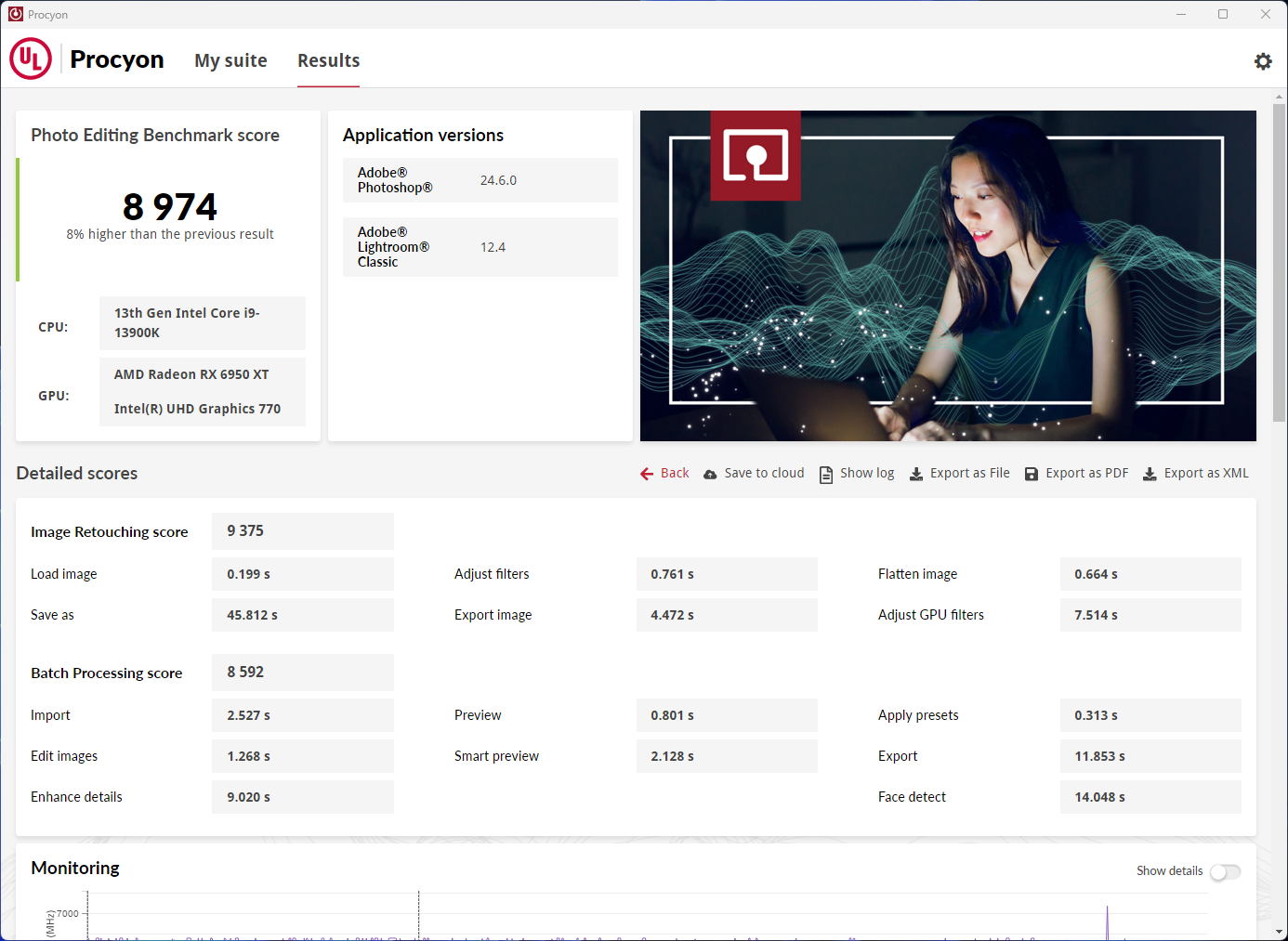Image resolution: width=1288 pixels, height=941 pixels.
Task: Click the Export as XML download icon
Action: click(1150, 474)
